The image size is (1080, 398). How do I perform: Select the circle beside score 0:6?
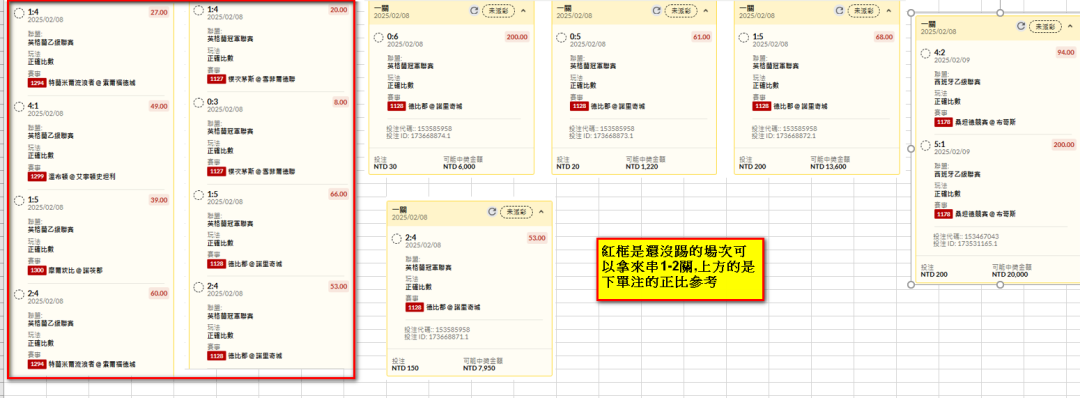(379, 37)
